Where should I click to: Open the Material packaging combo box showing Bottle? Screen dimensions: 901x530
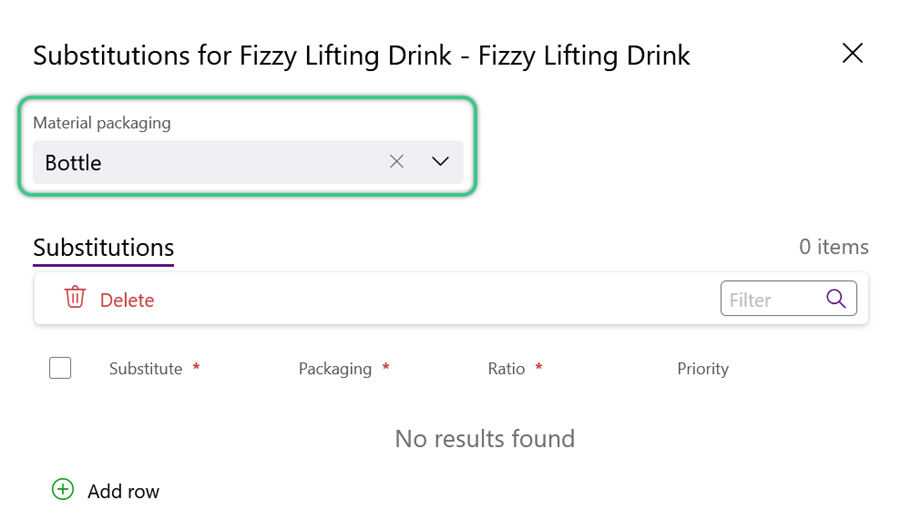248,162
